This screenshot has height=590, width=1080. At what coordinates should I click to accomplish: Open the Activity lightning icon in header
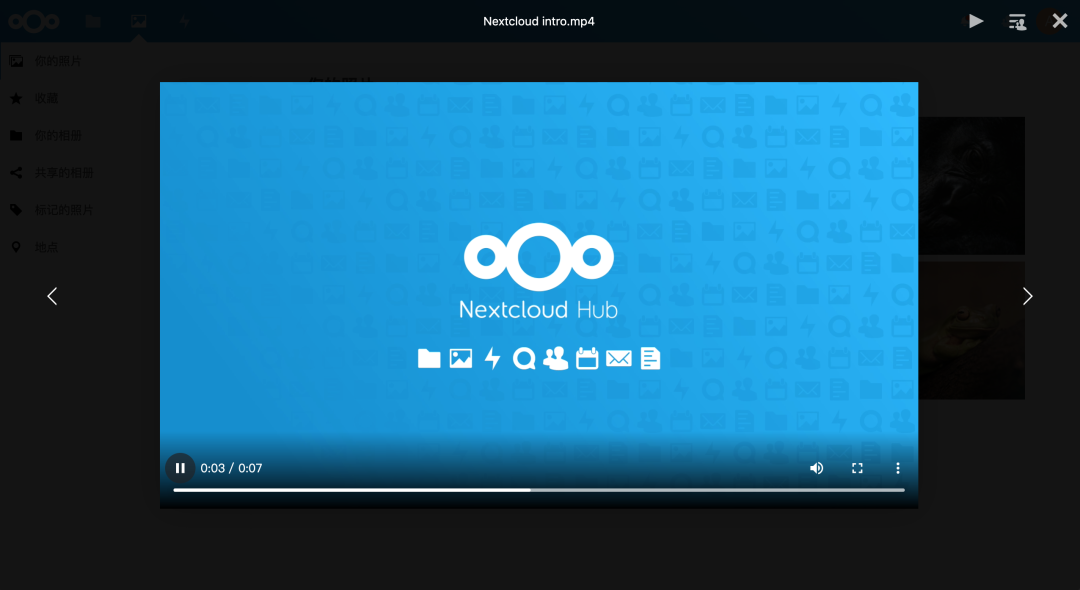(x=184, y=21)
